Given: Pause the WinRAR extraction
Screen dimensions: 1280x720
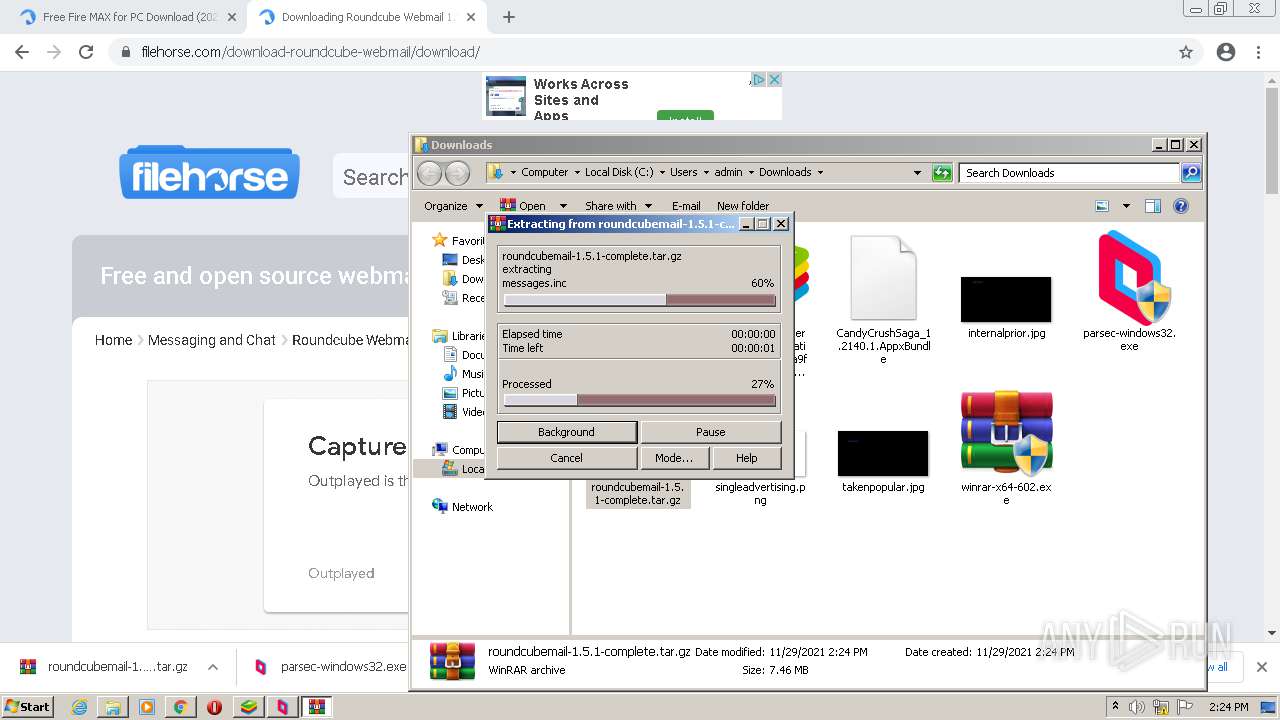Looking at the screenshot, I should click(x=710, y=432).
